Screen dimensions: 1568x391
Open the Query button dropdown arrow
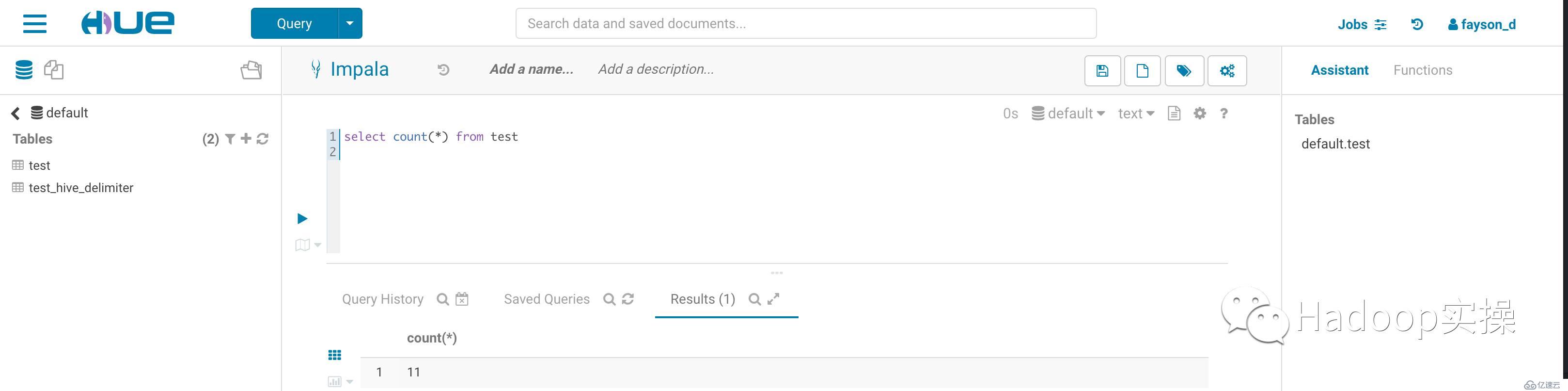click(349, 24)
